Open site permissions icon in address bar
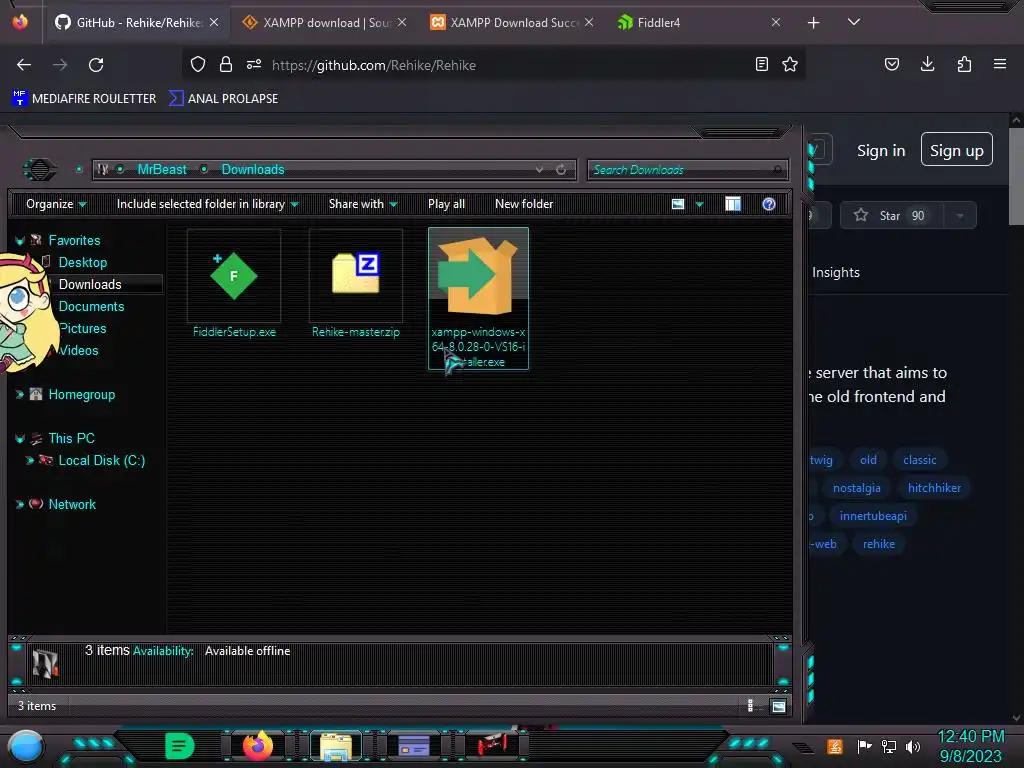 254,65
